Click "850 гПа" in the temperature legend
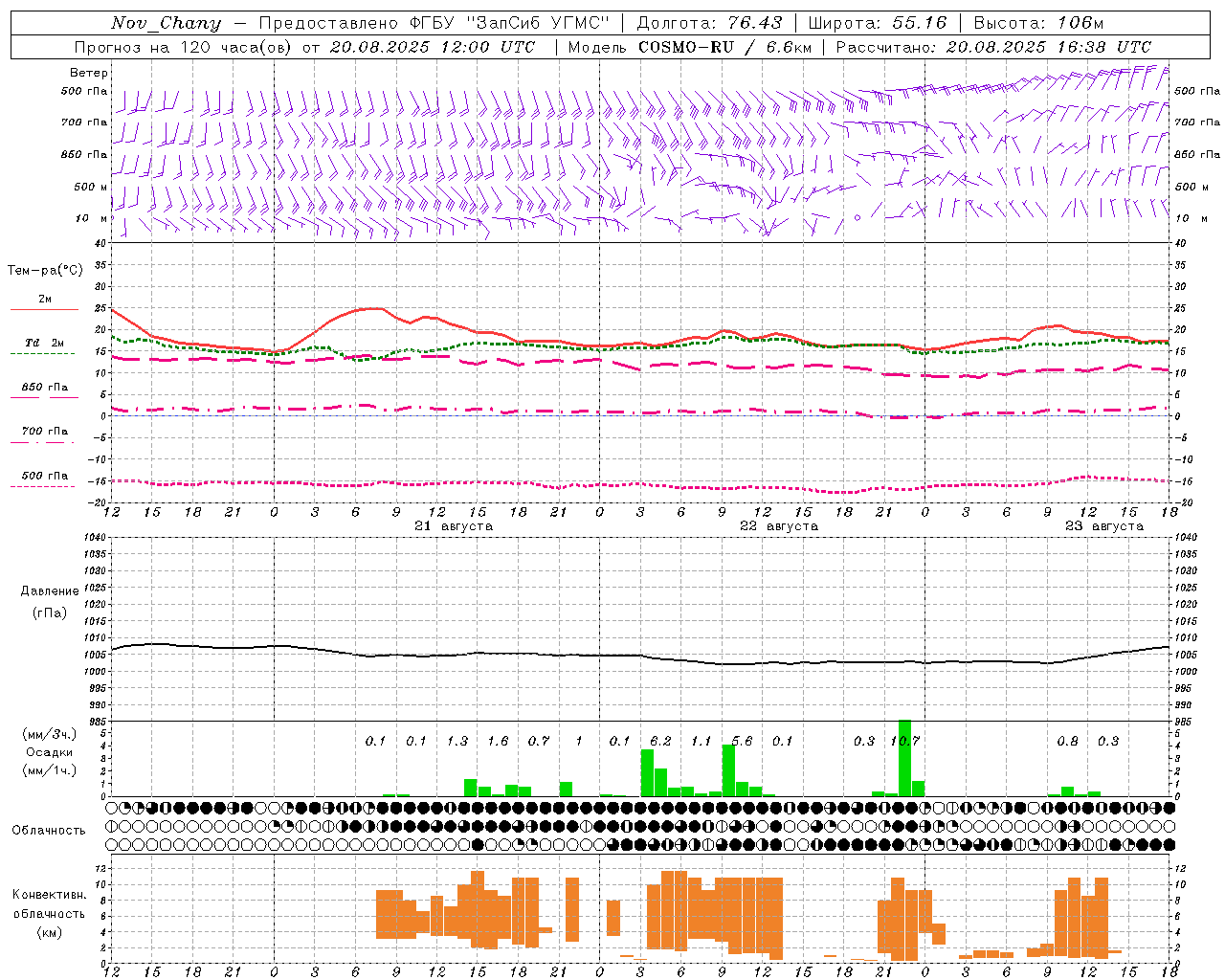This screenshot has height=980, width=1225. (x=45, y=388)
